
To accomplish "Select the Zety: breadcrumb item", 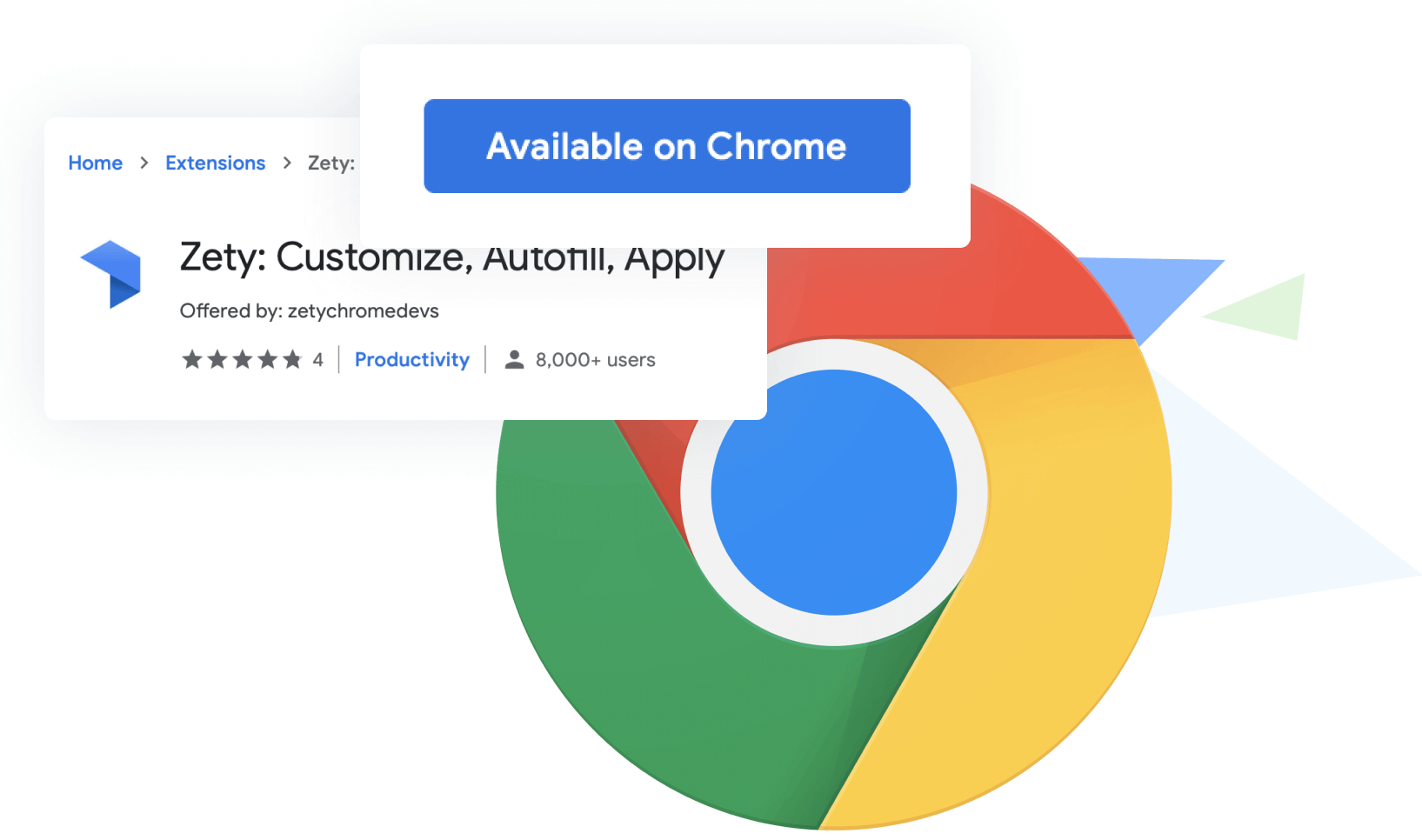I will pyautogui.click(x=331, y=163).
